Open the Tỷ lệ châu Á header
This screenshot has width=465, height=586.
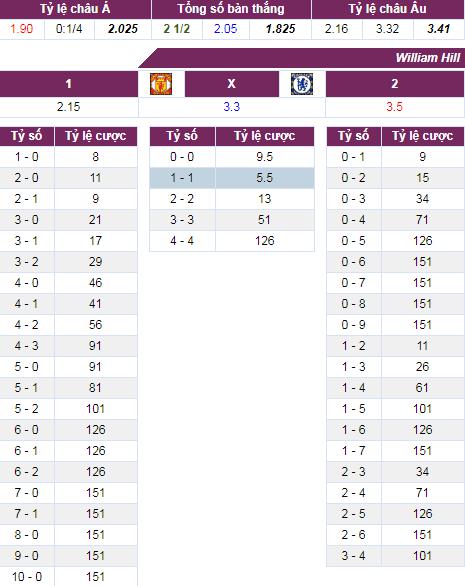tap(75, 9)
